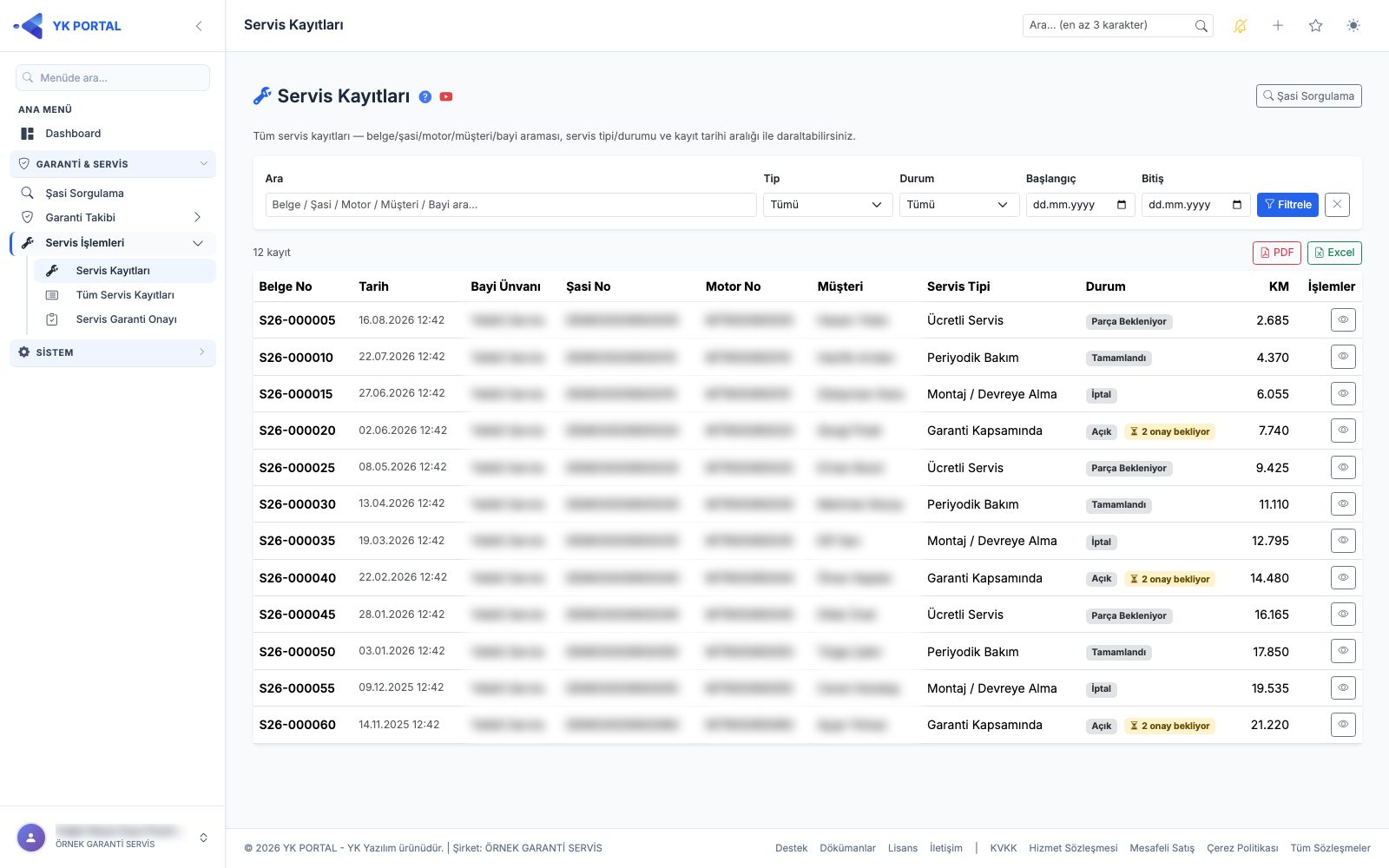Open the Bitiş date picker calendar icon

pos(1237,205)
